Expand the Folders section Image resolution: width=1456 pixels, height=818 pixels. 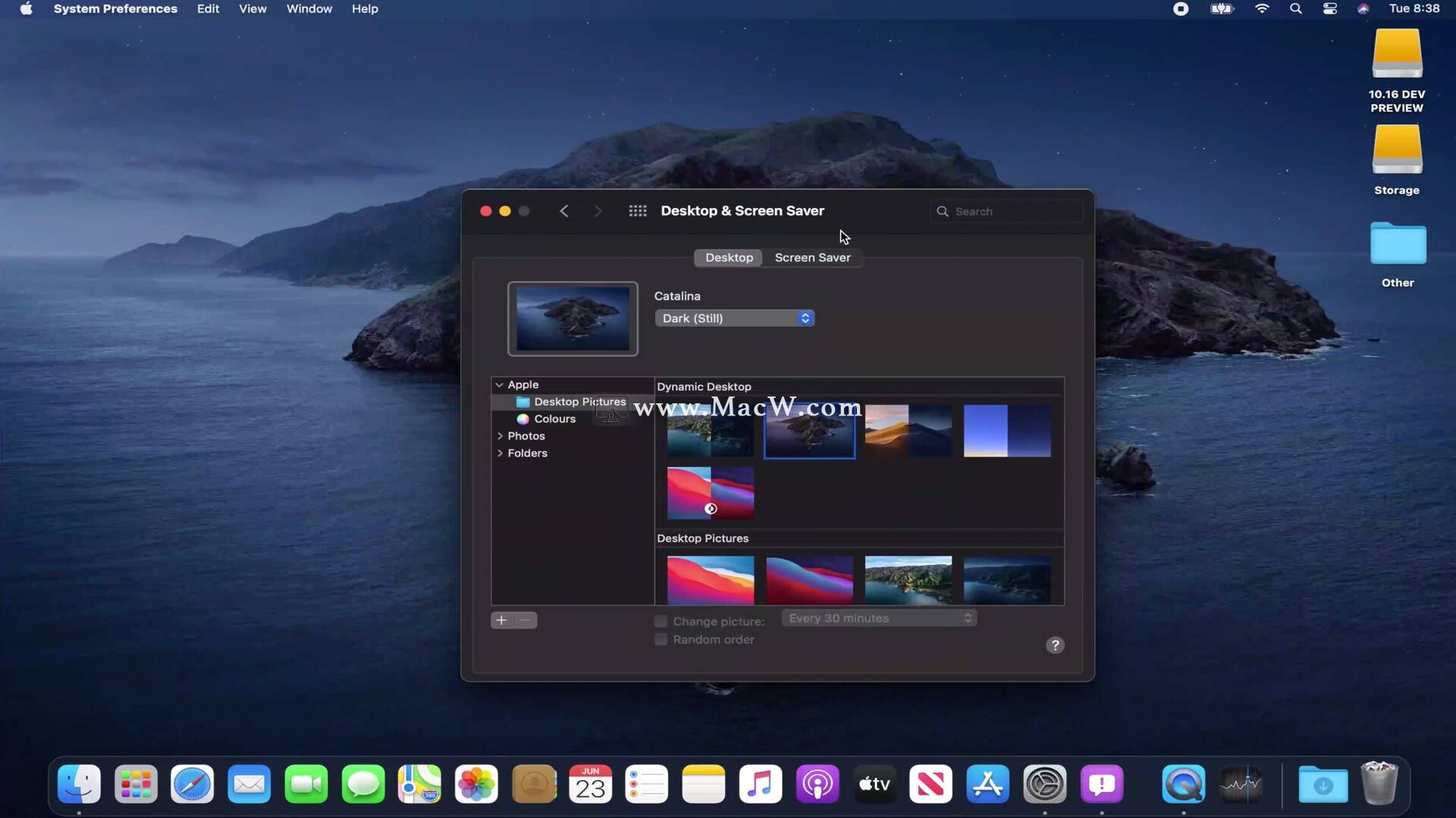coord(500,453)
